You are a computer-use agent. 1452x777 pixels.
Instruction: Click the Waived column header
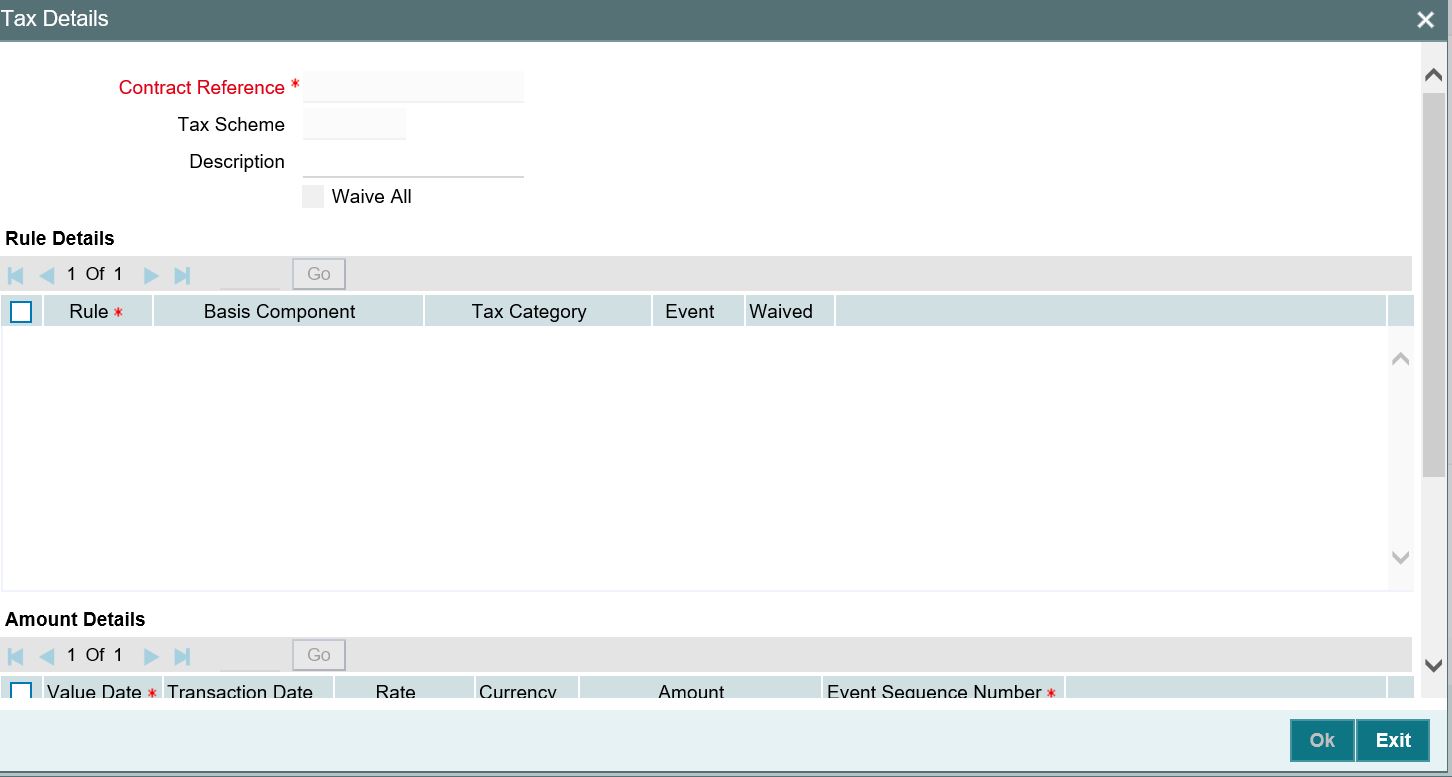click(x=790, y=311)
